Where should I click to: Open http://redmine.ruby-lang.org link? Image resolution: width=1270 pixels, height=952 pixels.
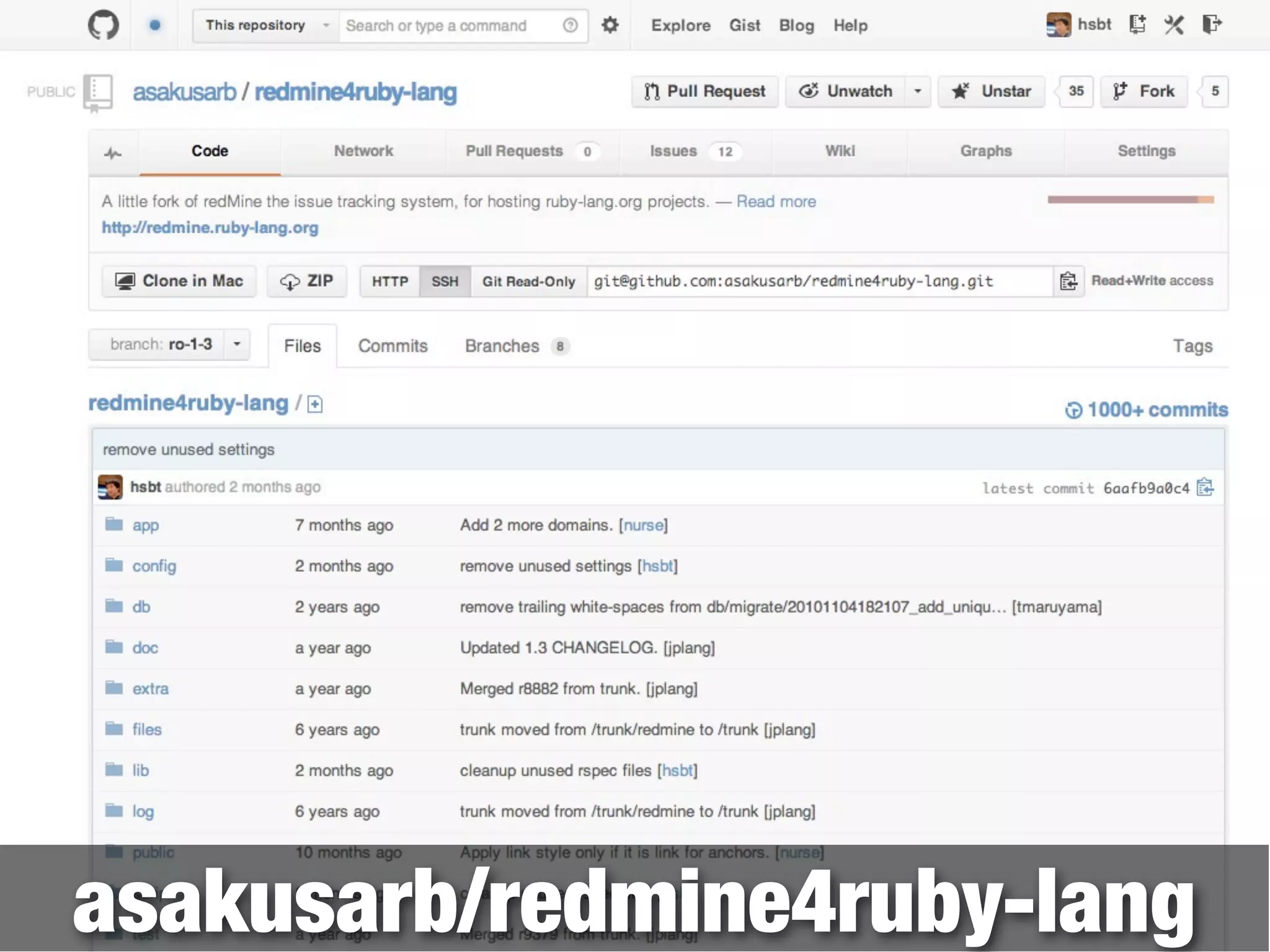click(x=210, y=227)
